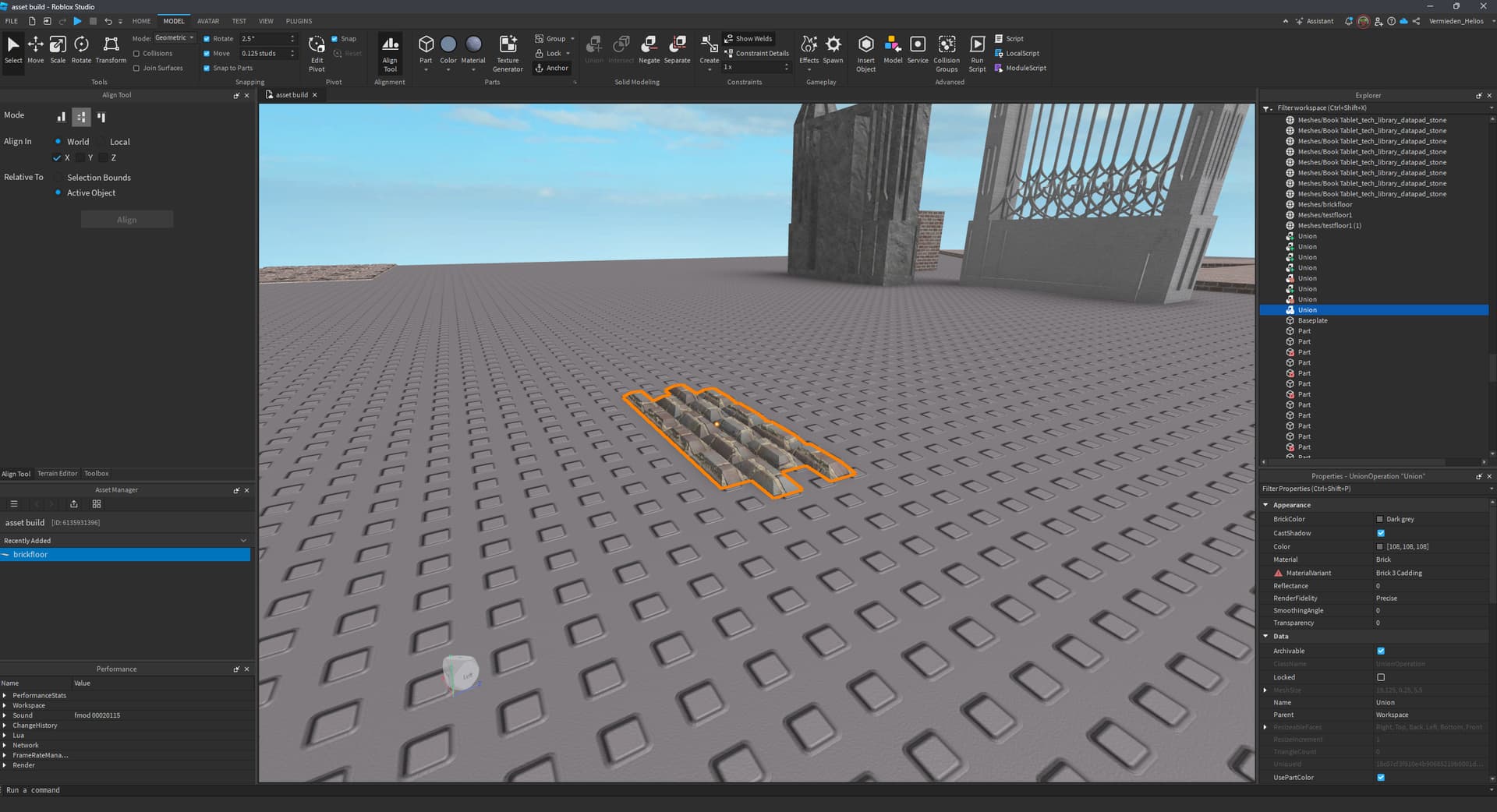The height and width of the screenshot is (812, 1497).
Task: Select the Negate solid modeling tool
Action: (648, 48)
